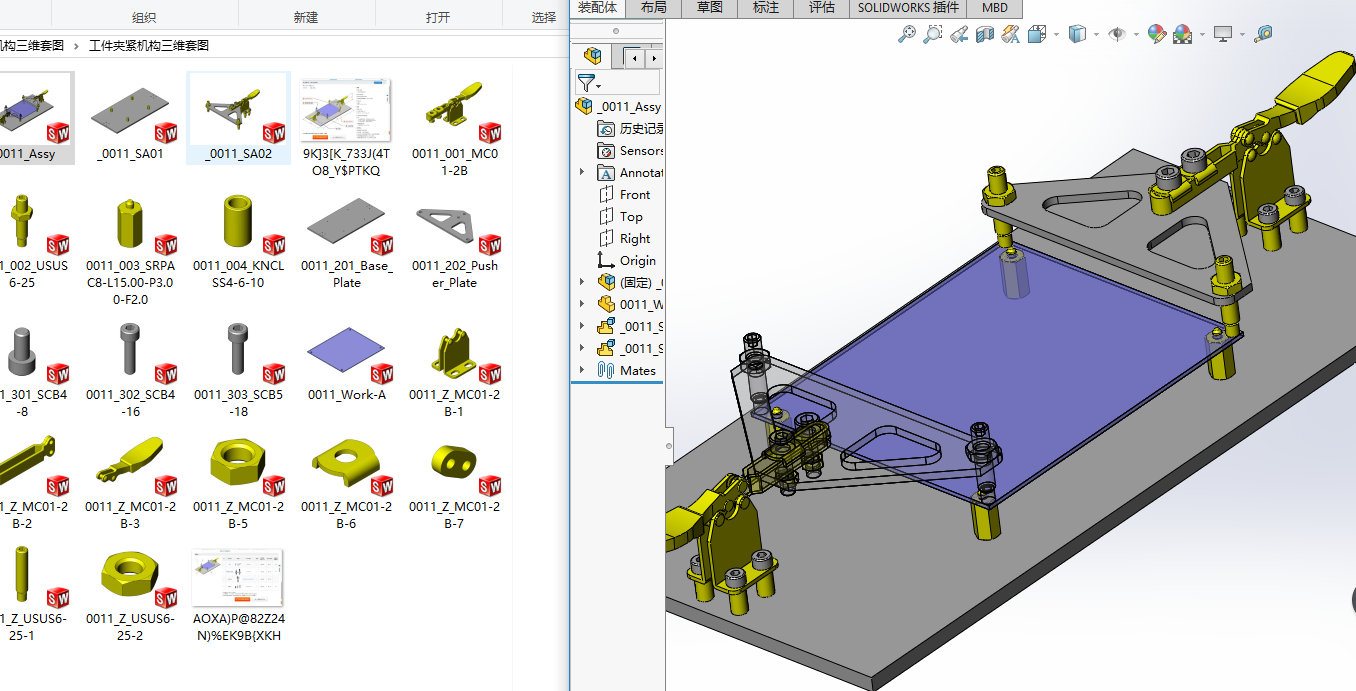Image resolution: width=1356 pixels, height=691 pixels.
Task: Switch to the 布局 tab
Action: (654, 7)
